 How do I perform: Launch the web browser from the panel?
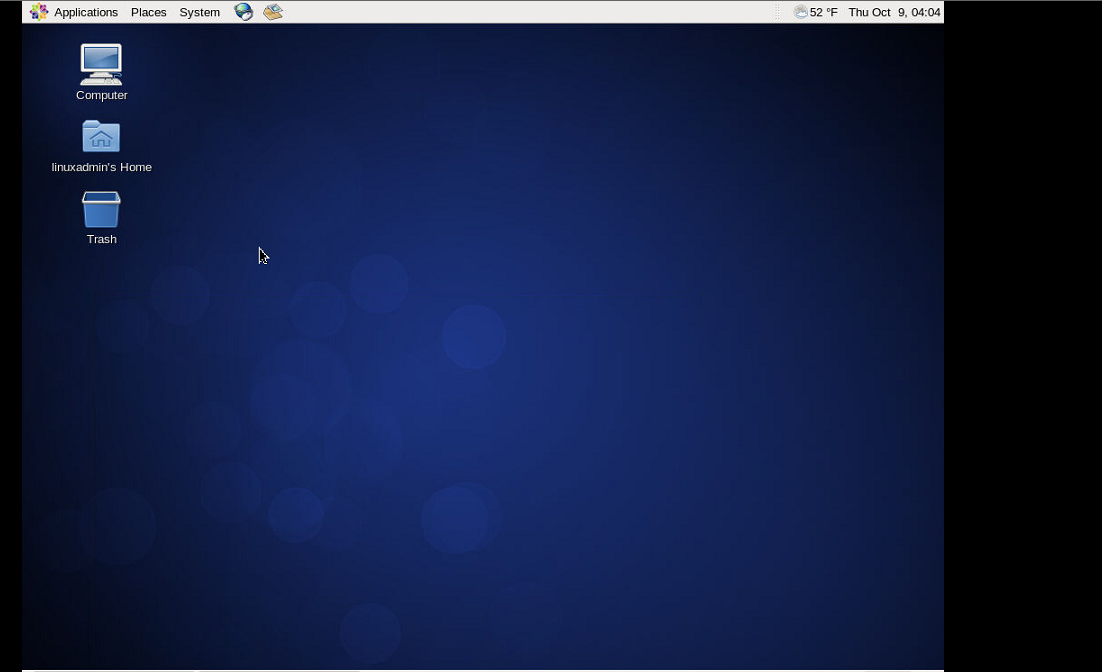[243, 12]
